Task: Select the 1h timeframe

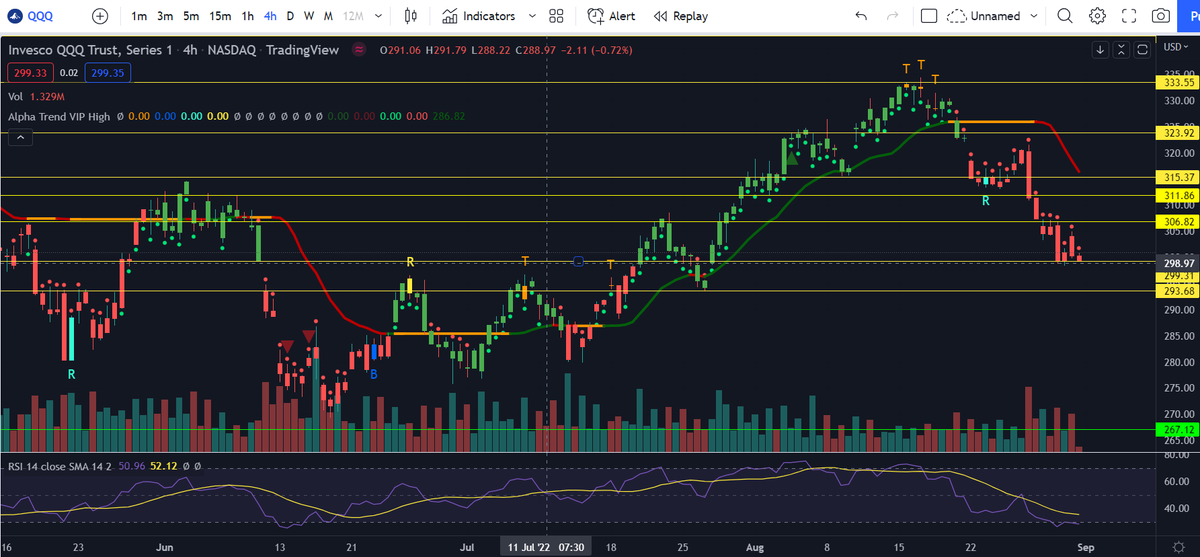Action: tap(247, 16)
